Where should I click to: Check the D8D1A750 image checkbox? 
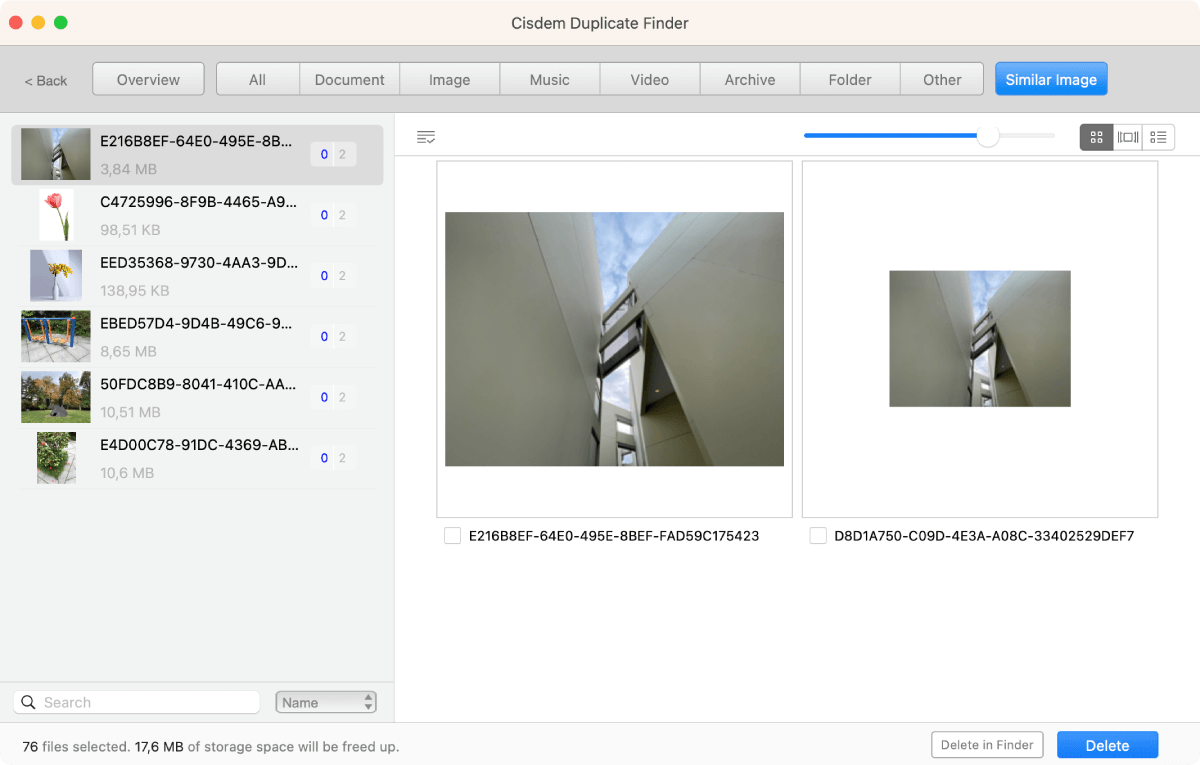pos(817,536)
